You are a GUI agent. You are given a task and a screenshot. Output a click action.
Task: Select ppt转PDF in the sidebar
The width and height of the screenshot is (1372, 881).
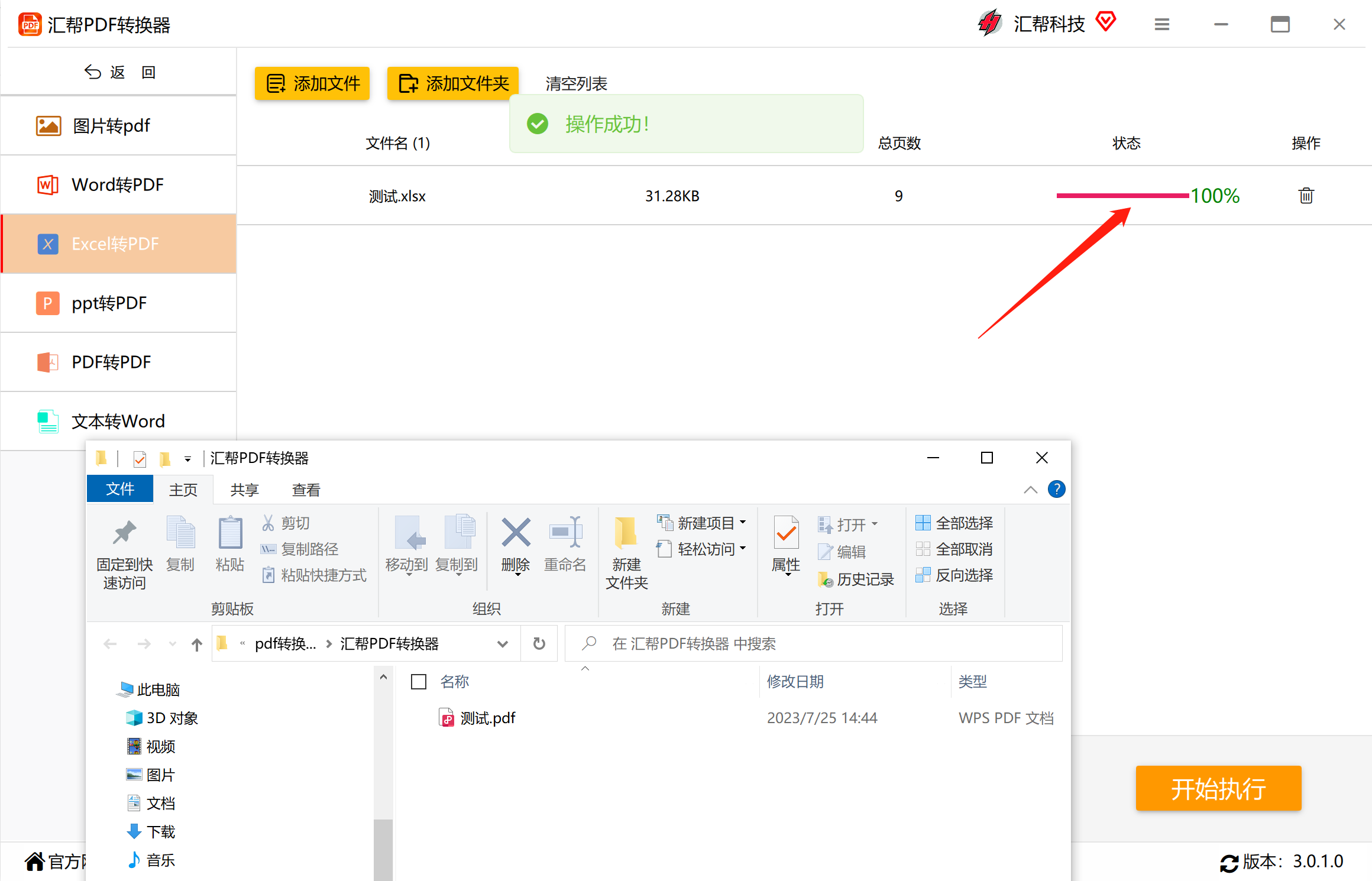click(x=118, y=303)
